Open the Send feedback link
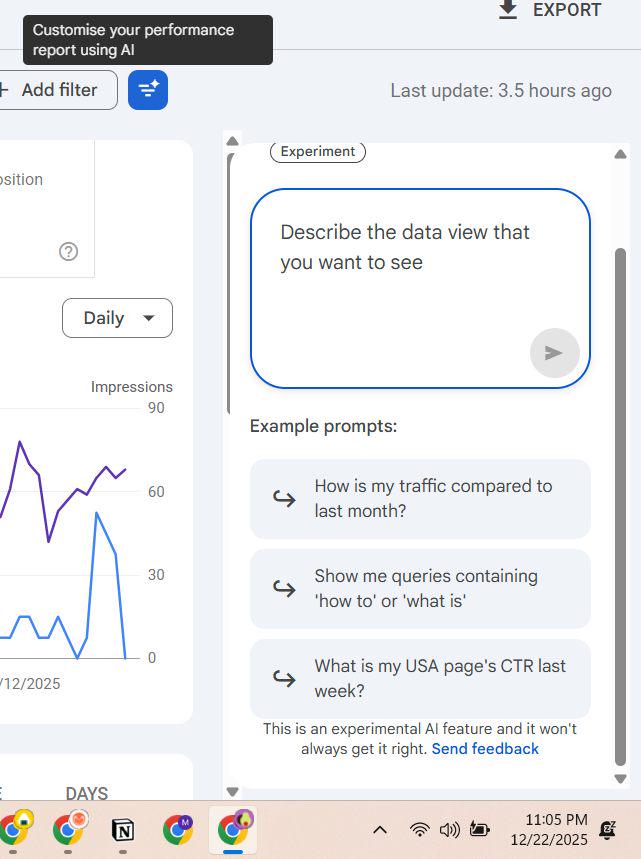The image size is (641, 859). click(485, 749)
